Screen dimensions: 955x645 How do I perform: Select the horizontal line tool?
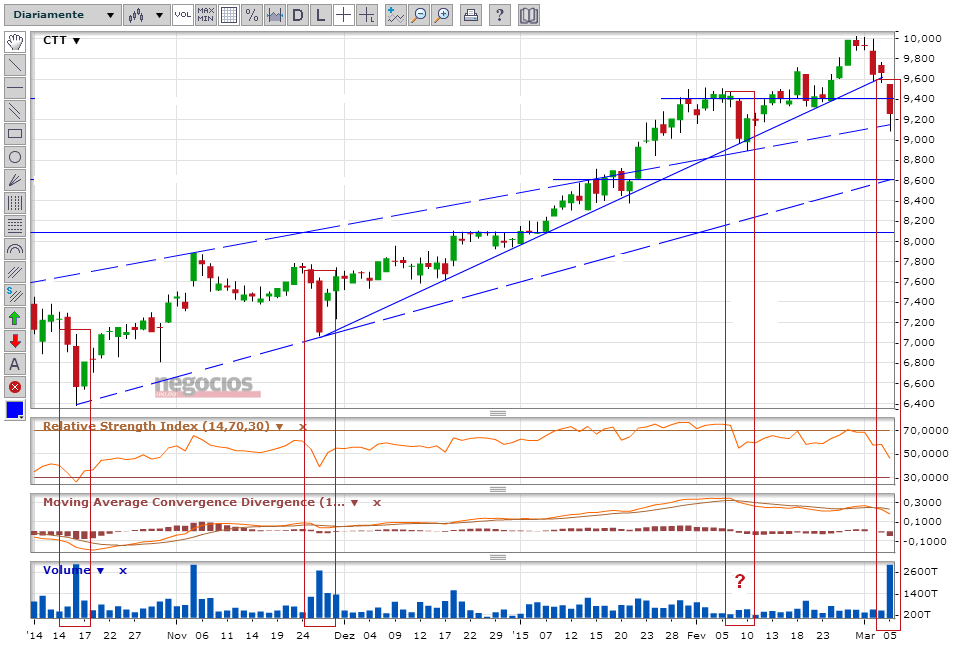pos(15,88)
